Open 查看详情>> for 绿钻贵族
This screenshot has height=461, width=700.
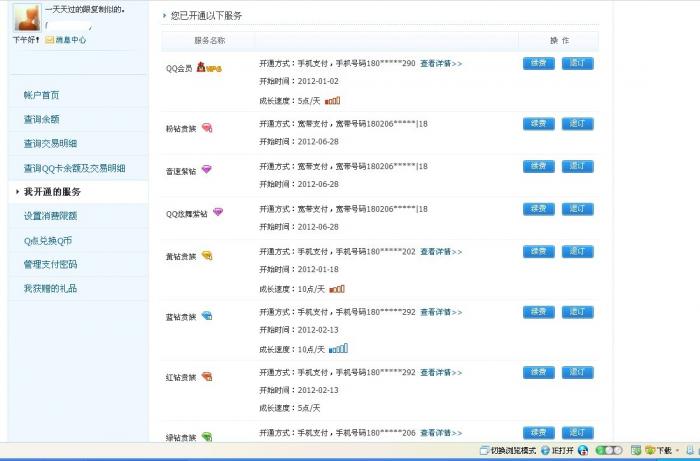[x=441, y=433]
